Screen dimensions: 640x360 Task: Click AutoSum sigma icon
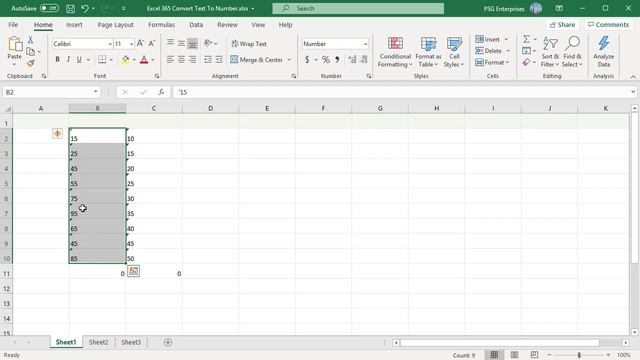[527, 39]
